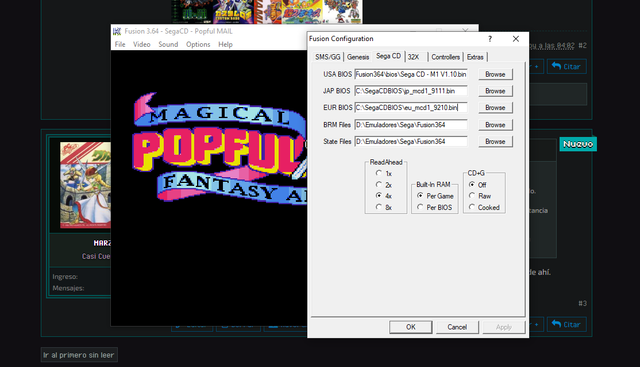Open the File menu in Fusion
This screenshot has width=640, height=367.
(x=120, y=44)
